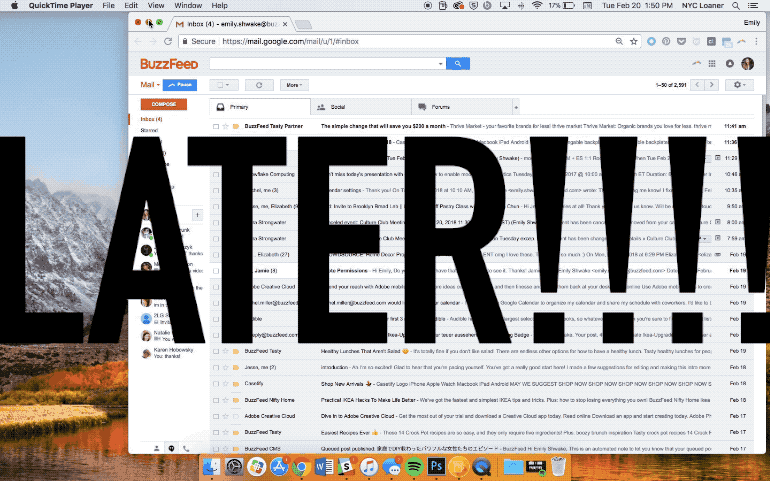Screen dimensions: 770x481
Task: Open QuickTime Player from the Dock
Action: pos(482,466)
